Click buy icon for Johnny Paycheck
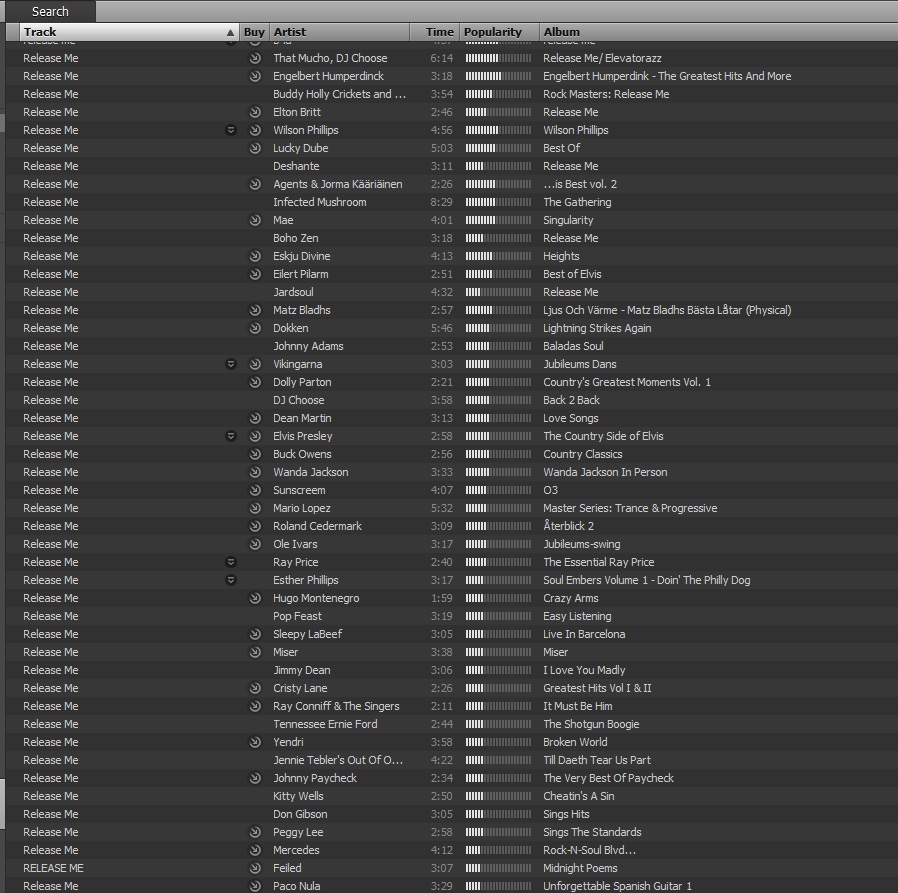Viewport: 898px width, 893px height. click(255, 778)
